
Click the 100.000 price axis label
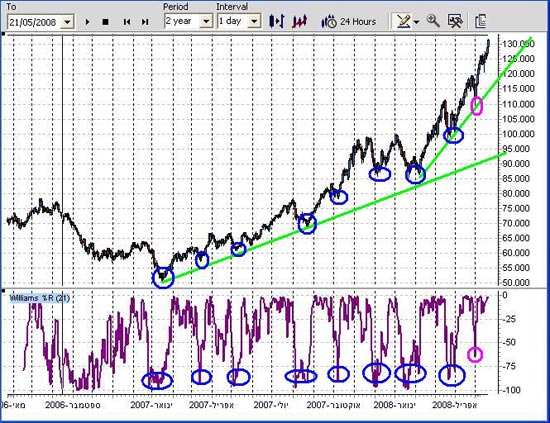518,134
